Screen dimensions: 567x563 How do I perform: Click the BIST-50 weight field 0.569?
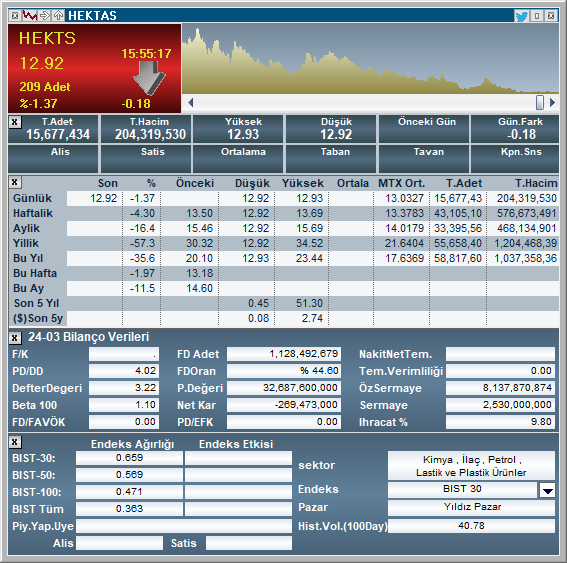click(x=129, y=475)
